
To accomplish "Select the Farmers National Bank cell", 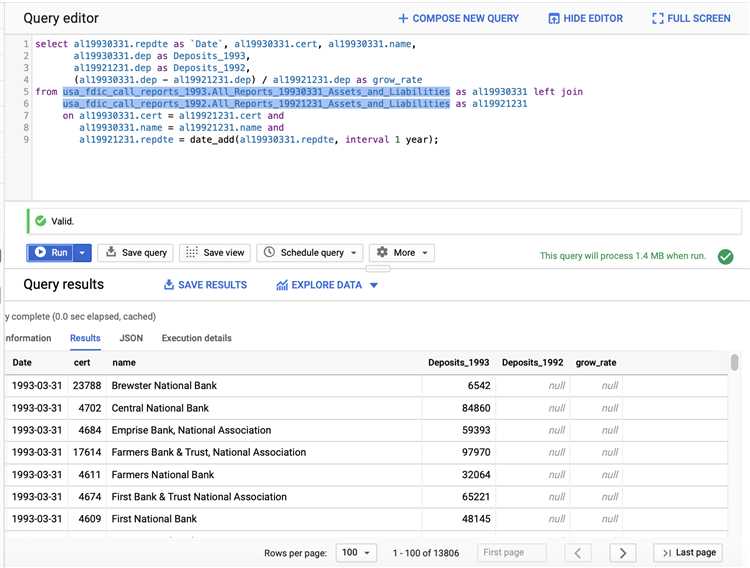I will click(163, 474).
